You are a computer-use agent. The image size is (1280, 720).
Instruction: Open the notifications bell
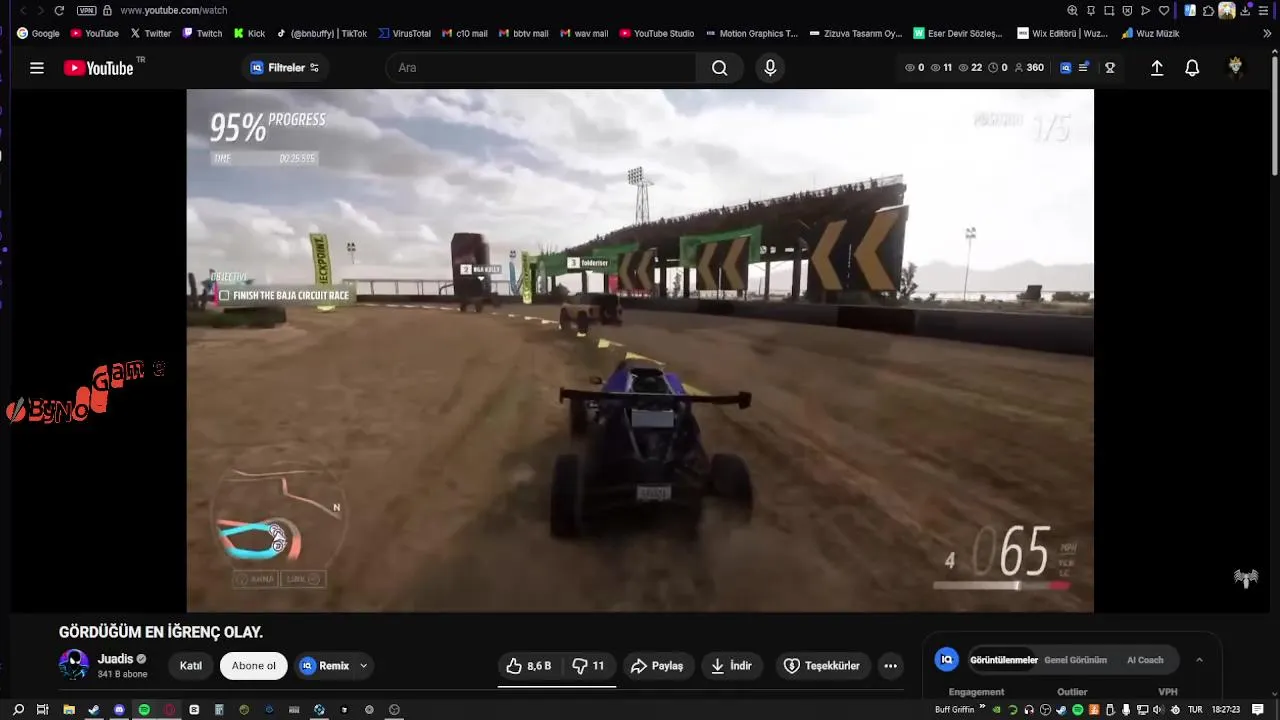click(x=1192, y=68)
